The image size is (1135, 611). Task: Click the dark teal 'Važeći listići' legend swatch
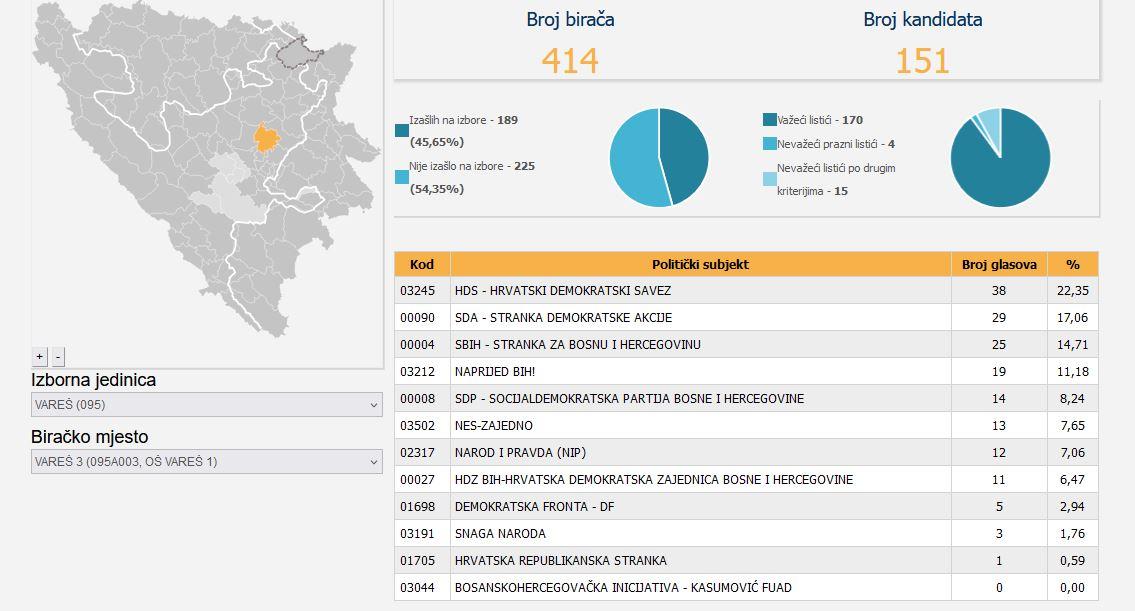click(769, 119)
